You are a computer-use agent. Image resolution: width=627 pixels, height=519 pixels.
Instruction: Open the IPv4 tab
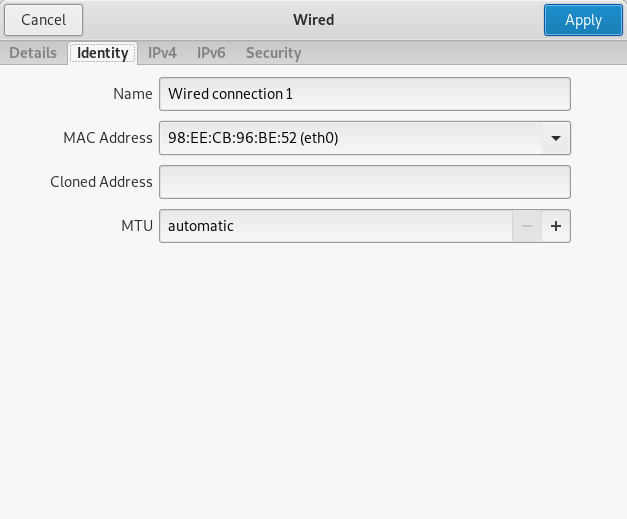pos(162,53)
